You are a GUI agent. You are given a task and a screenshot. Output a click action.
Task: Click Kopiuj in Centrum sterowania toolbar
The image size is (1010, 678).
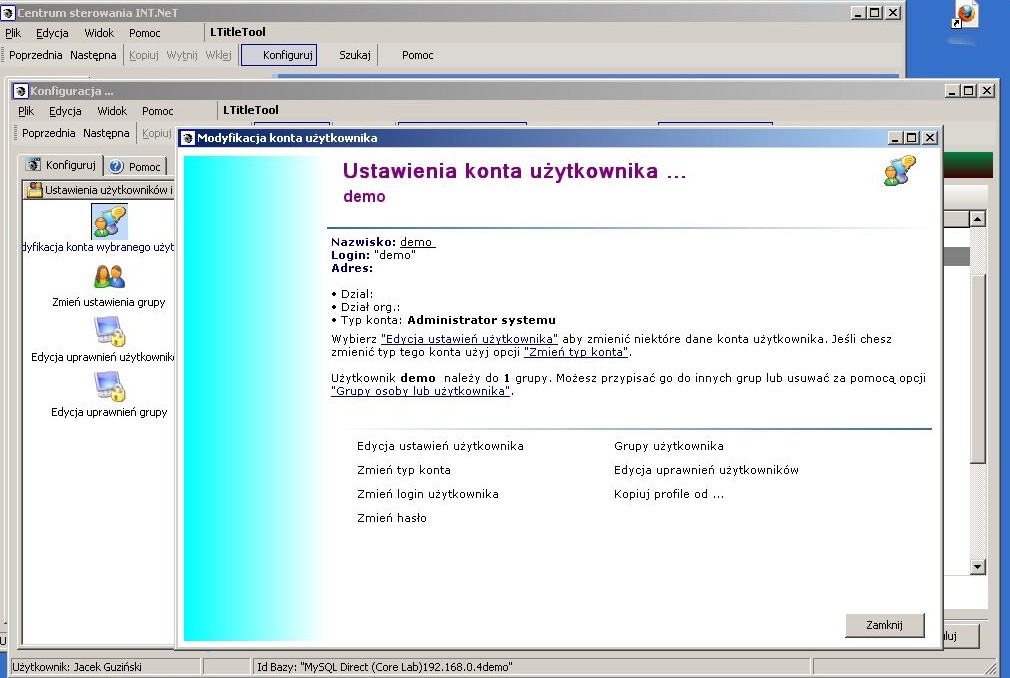point(144,55)
